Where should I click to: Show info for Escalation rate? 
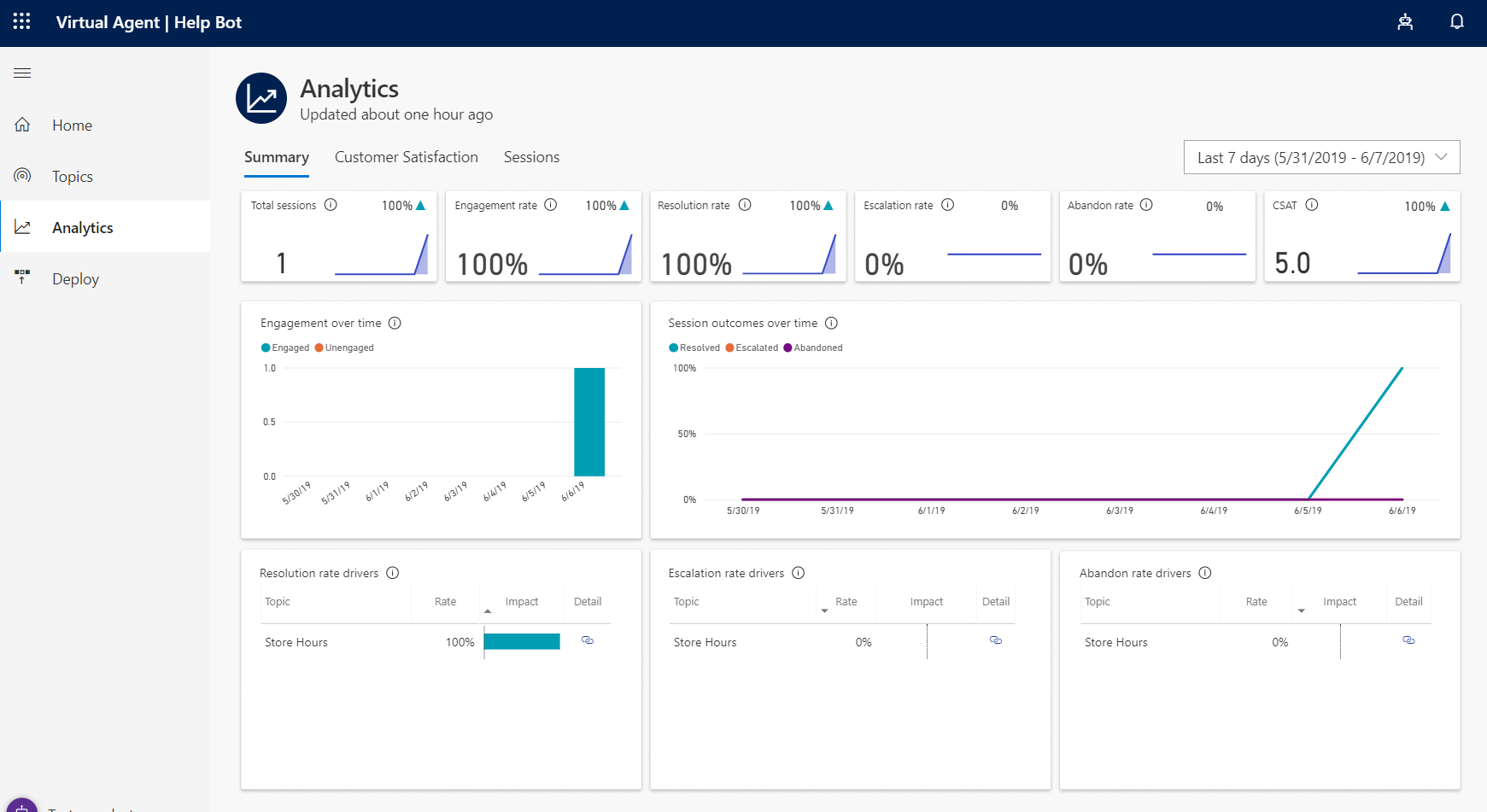point(947,205)
